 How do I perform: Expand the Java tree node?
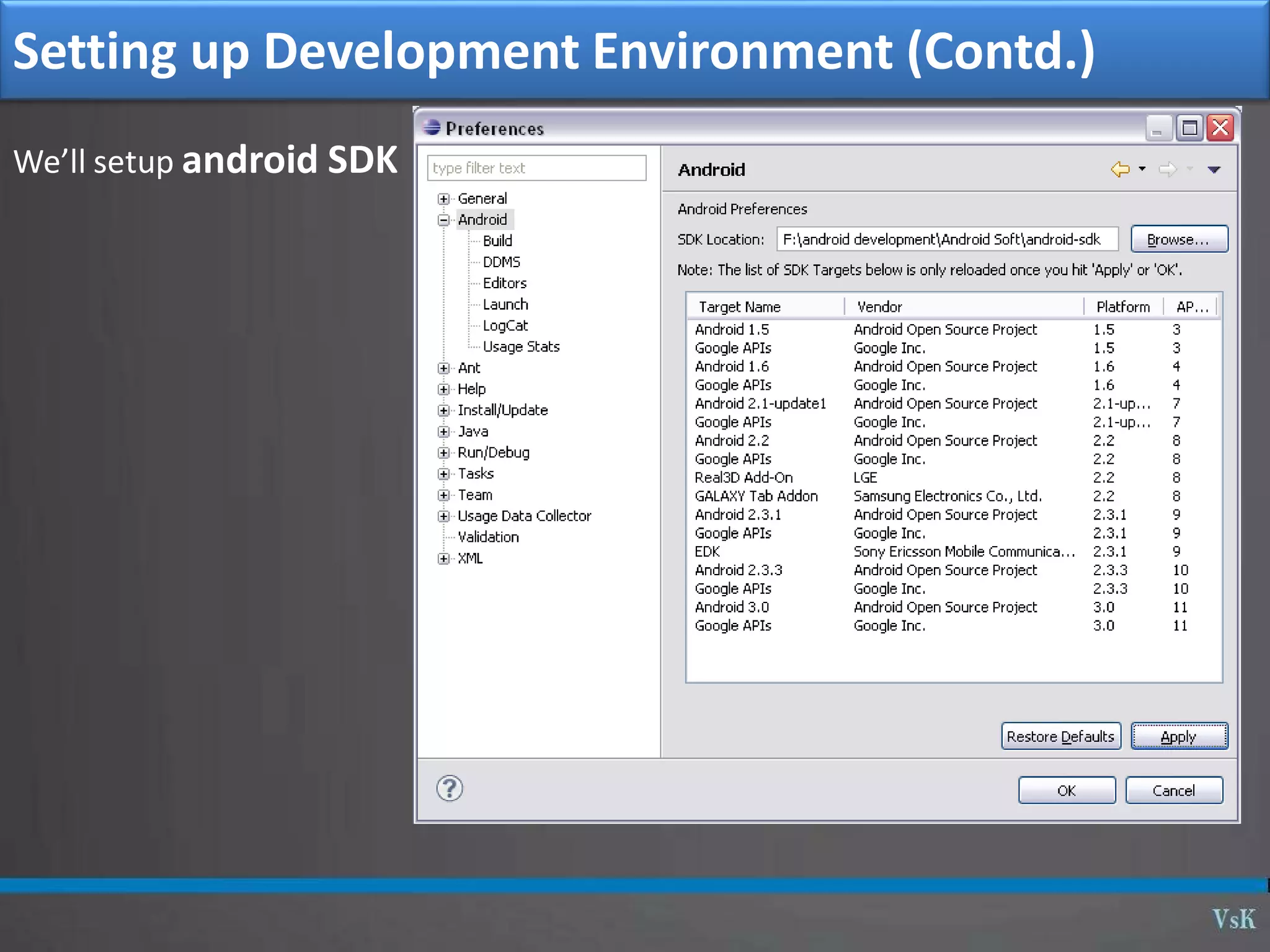[x=443, y=431]
